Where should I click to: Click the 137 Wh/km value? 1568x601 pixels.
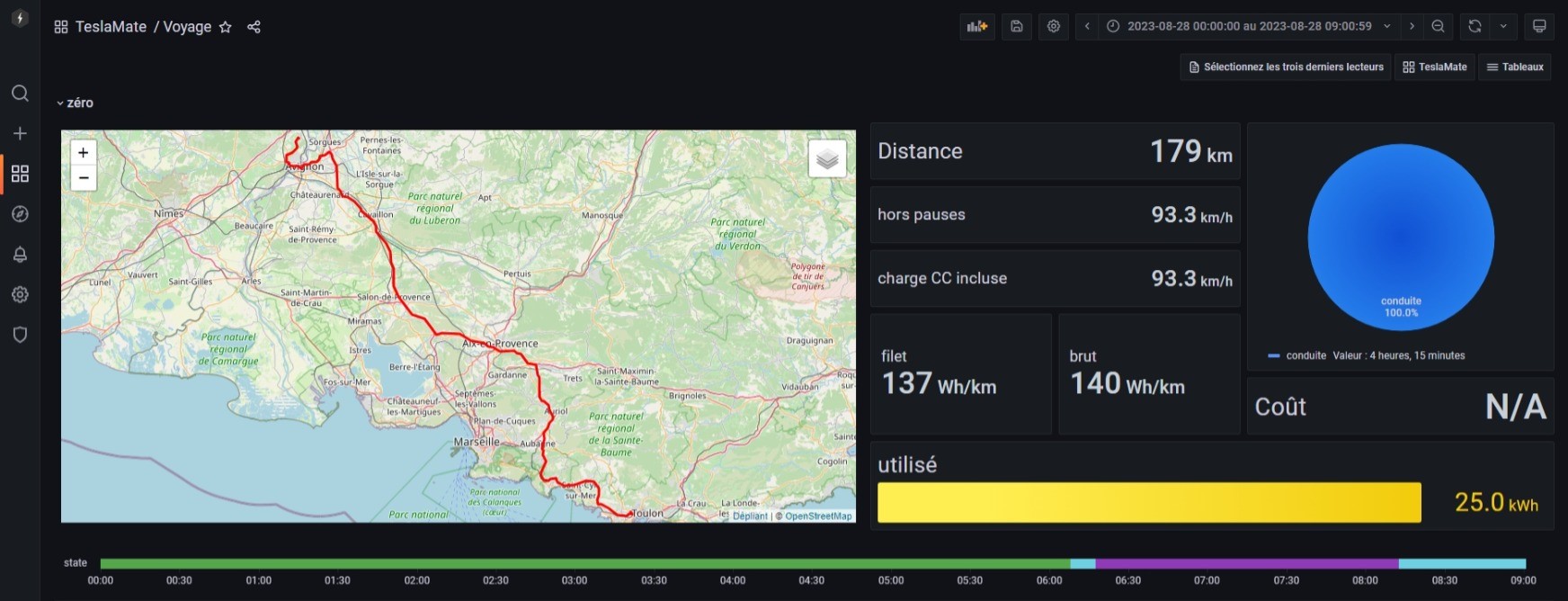click(939, 384)
